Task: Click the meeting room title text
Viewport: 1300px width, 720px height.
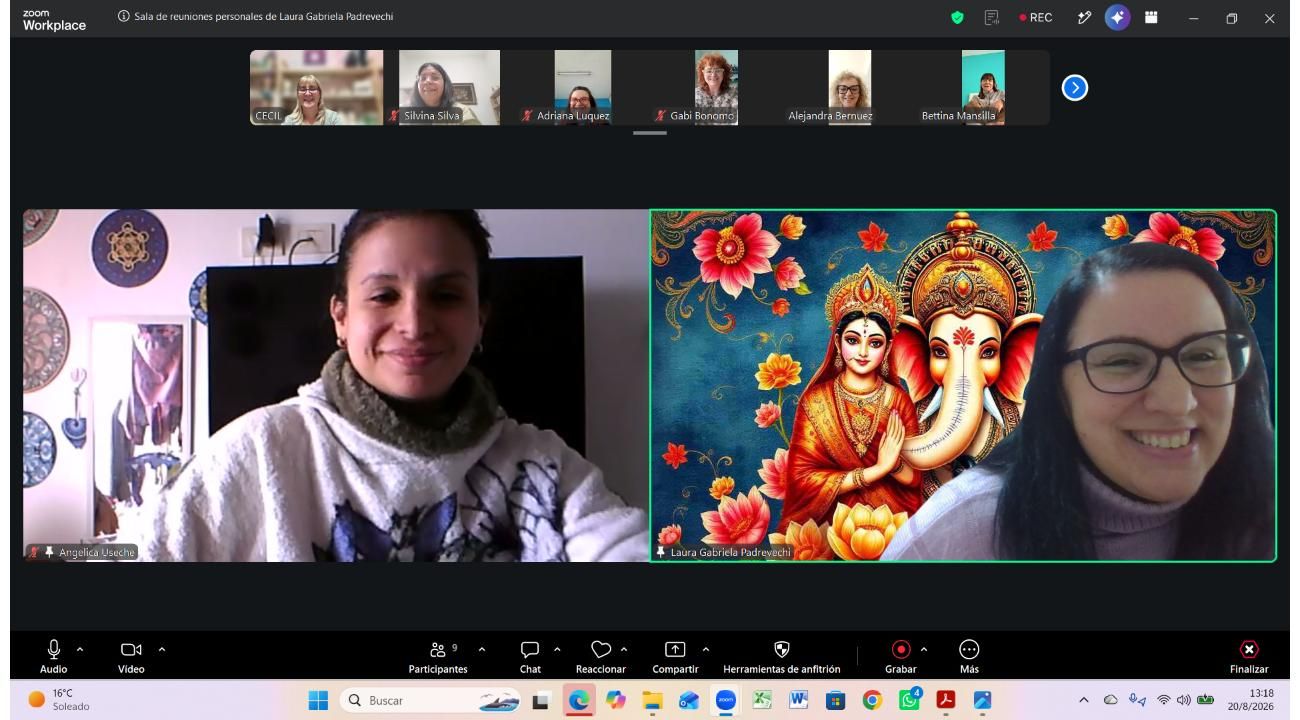Action: coord(263,17)
